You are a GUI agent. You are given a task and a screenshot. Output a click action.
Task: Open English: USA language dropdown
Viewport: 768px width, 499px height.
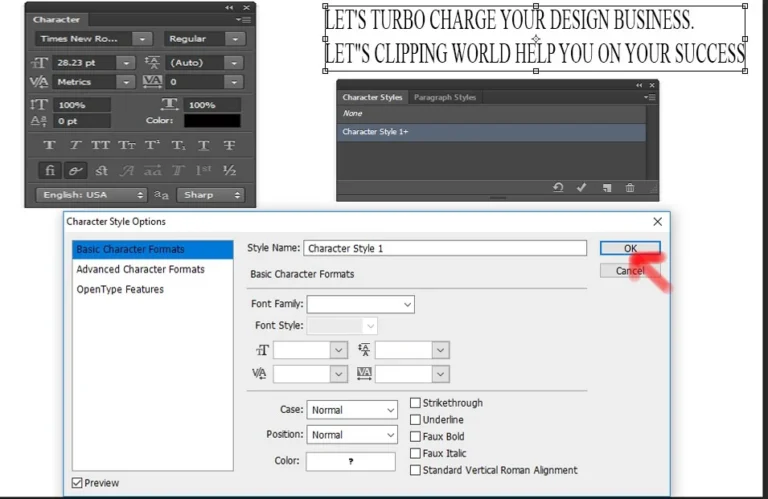pos(91,195)
